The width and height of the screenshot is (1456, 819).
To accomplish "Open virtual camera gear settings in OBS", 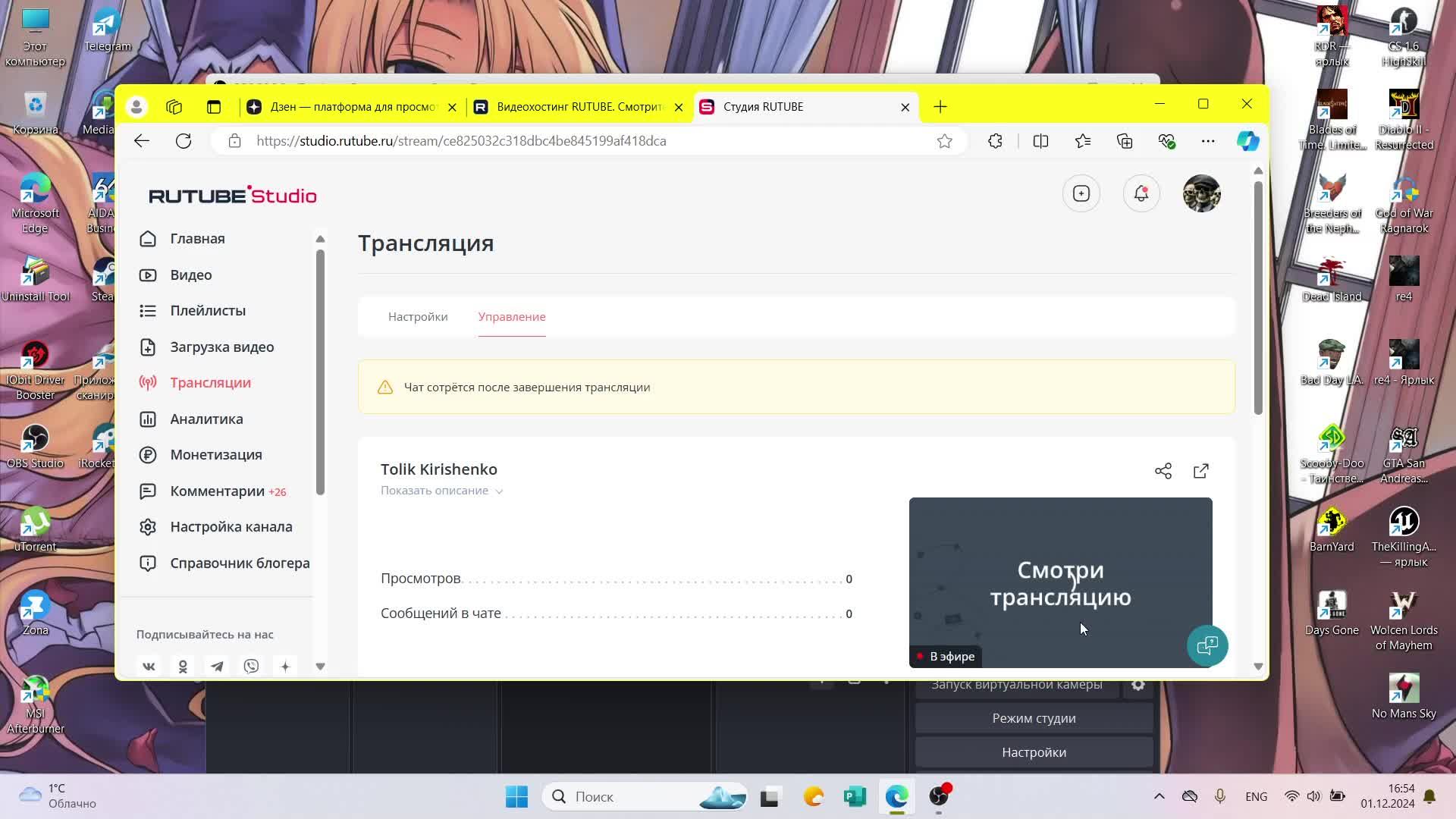I will pos(1138,685).
